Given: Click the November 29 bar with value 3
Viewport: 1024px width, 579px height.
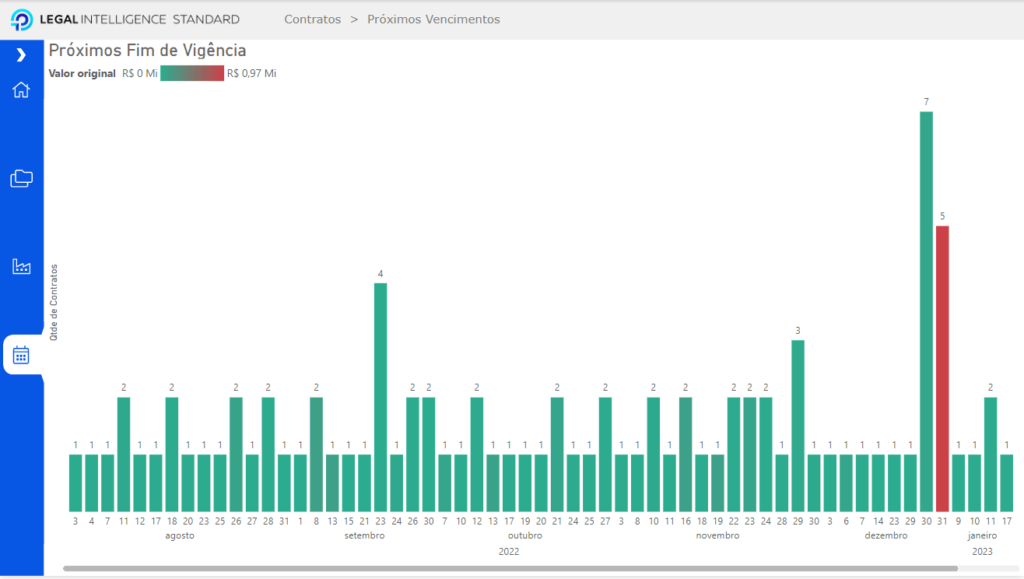Looking at the screenshot, I should [x=798, y=425].
